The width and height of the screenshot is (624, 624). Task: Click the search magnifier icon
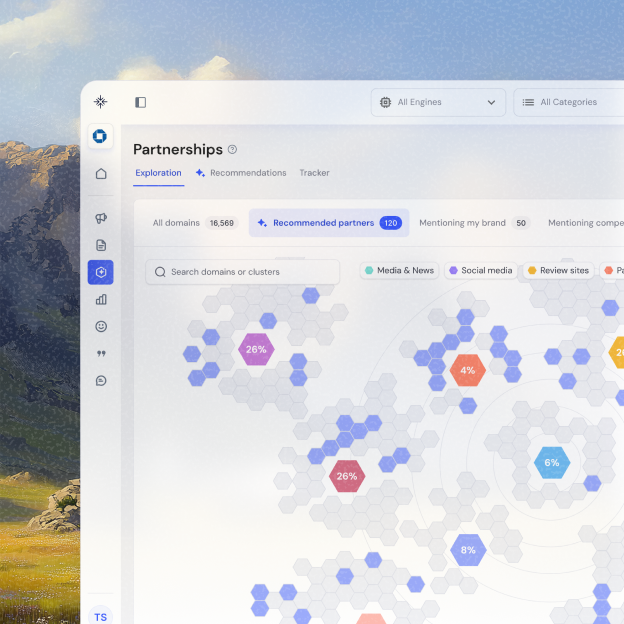point(160,272)
